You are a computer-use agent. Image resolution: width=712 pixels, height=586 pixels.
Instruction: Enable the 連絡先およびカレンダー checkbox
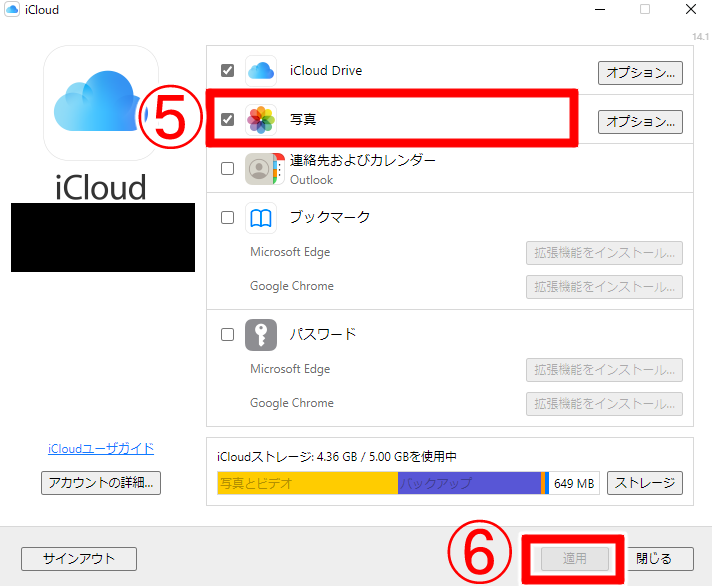click(227, 169)
